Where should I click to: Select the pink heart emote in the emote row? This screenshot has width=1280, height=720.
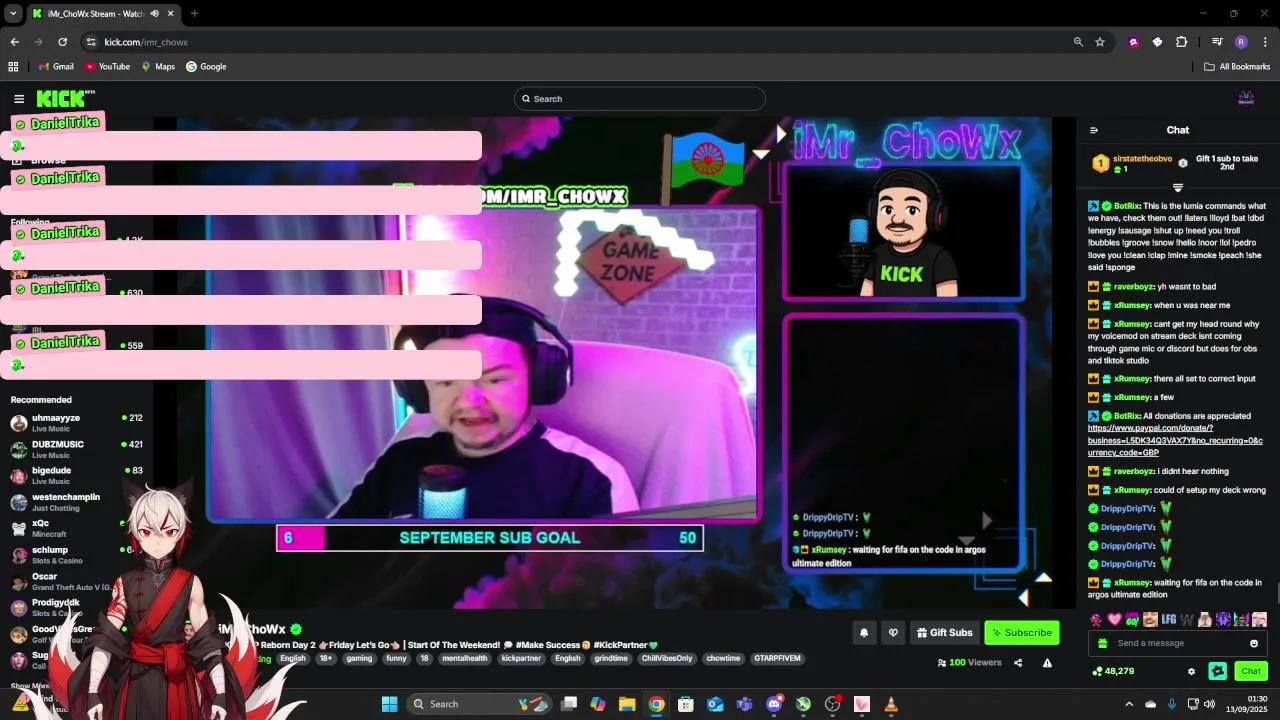pos(1115,620)
